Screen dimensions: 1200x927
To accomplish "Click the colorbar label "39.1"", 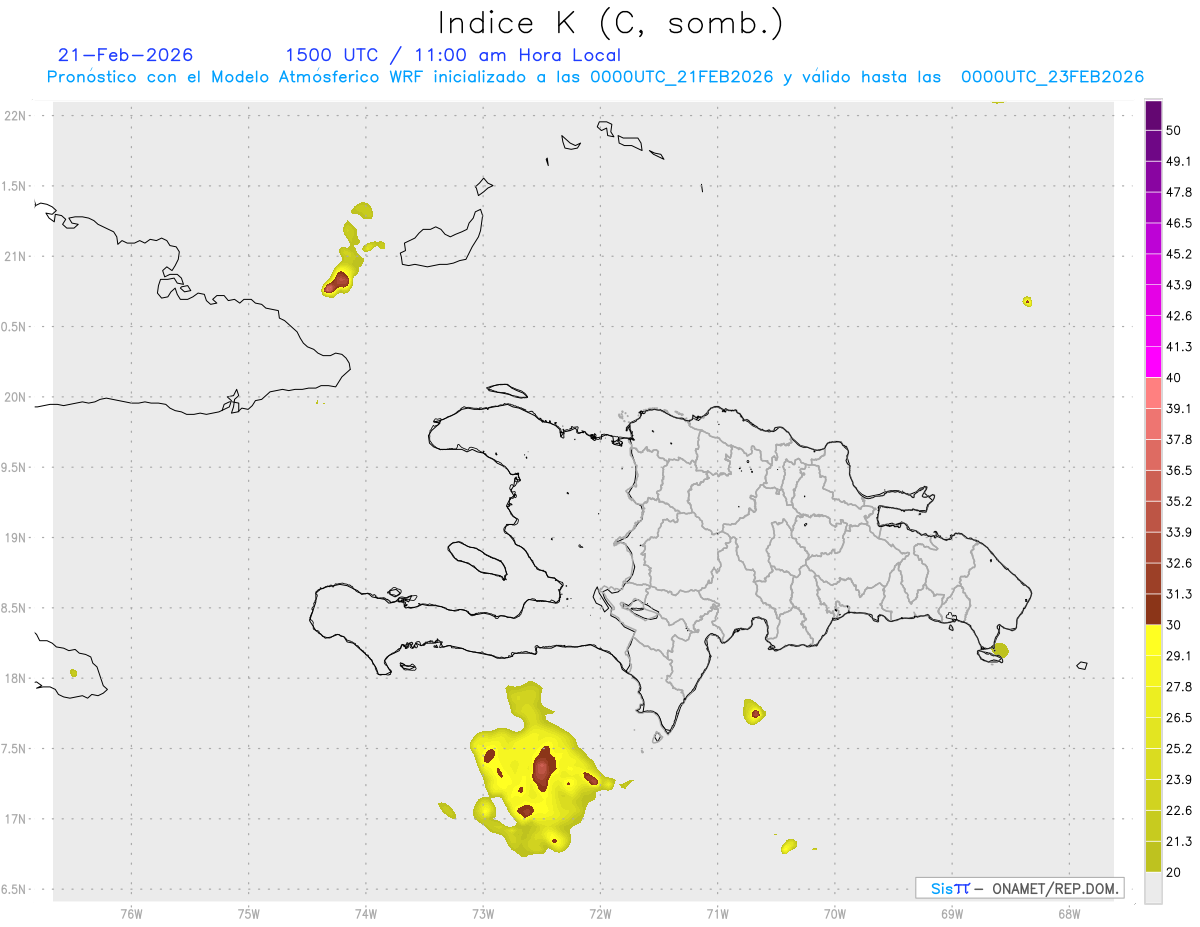I will pyautogui.click(x=1179, y=409).
